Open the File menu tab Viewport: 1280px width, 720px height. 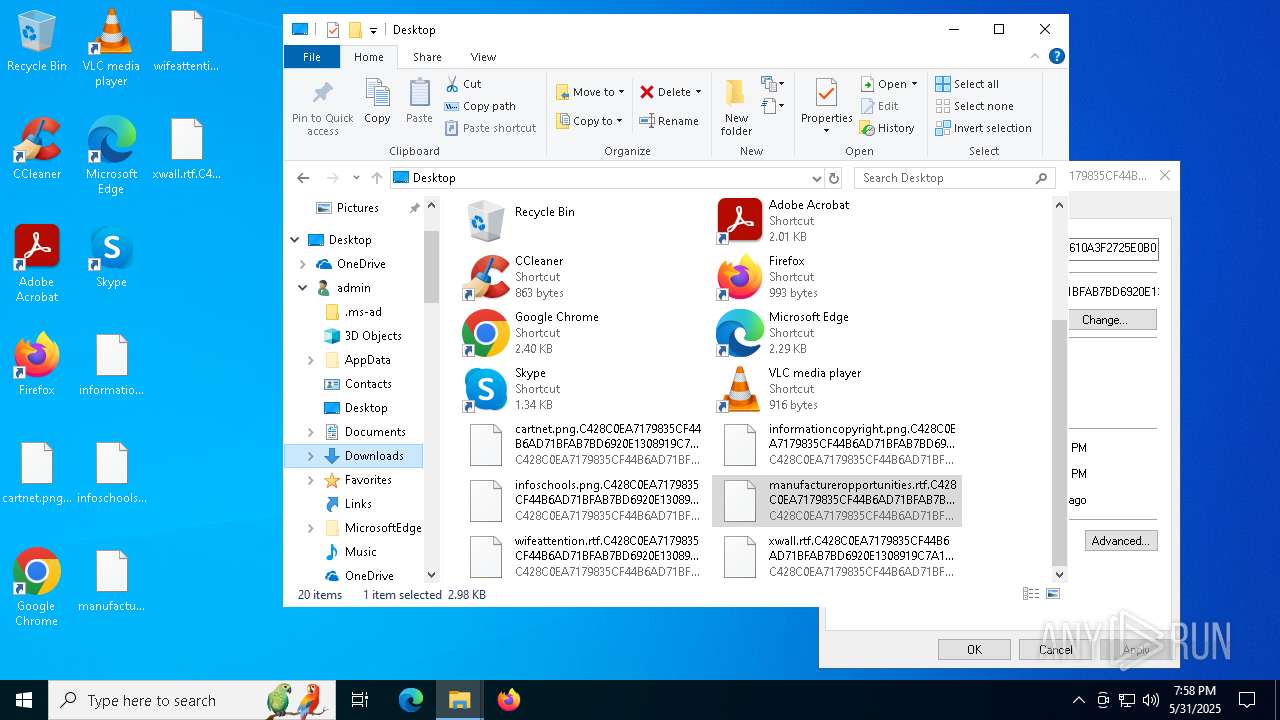[312, 57]
